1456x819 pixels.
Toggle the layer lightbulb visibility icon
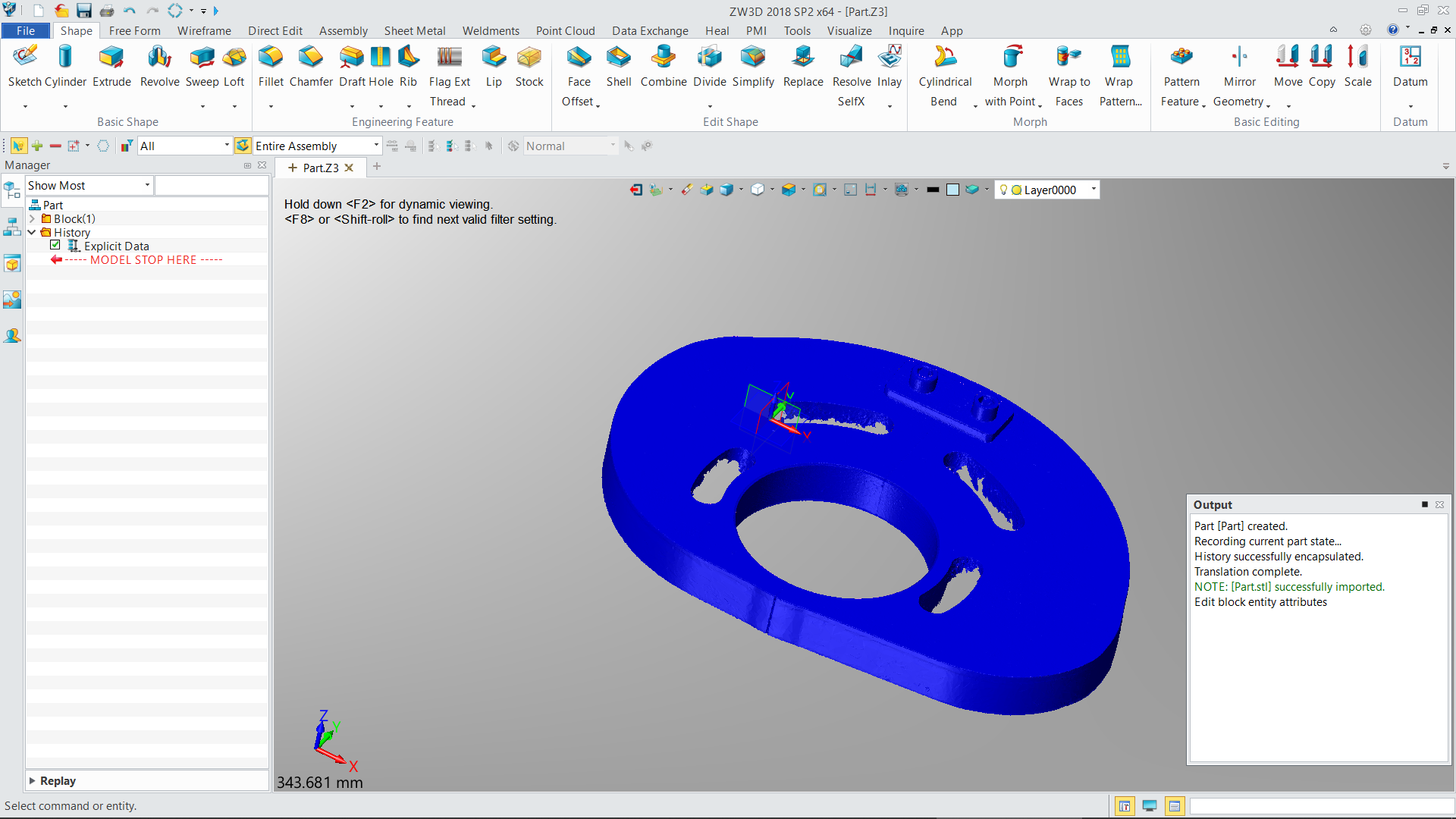coord(1003,190)
